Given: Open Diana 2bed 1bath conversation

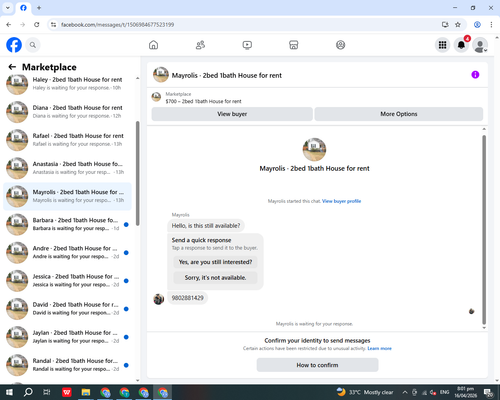Looking at the screenshot, I should pyautogui.click(x=68, y=112).
